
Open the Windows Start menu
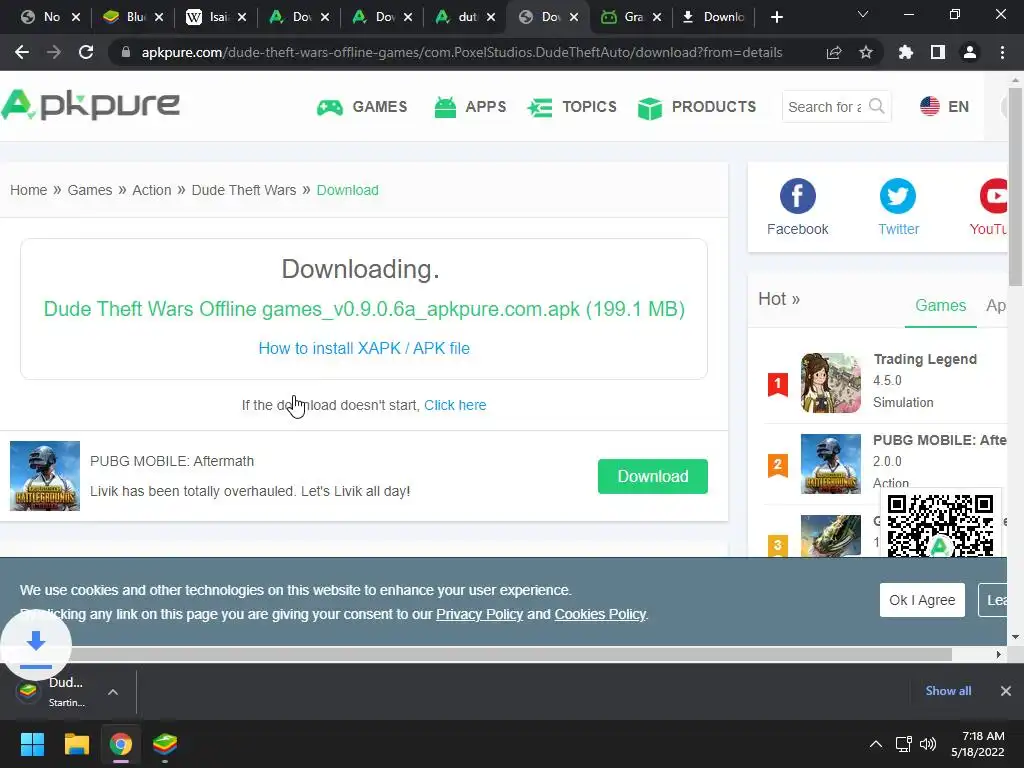coord(32,744)
